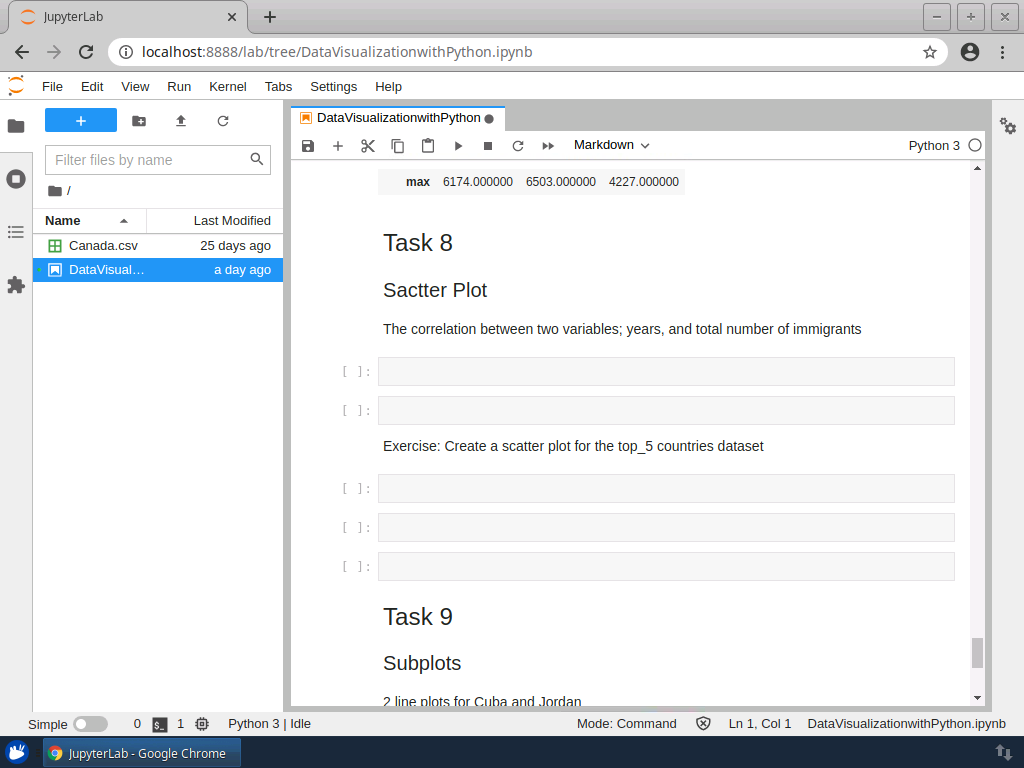
Task: Refresh the file list icon
Action: (223, 121)
